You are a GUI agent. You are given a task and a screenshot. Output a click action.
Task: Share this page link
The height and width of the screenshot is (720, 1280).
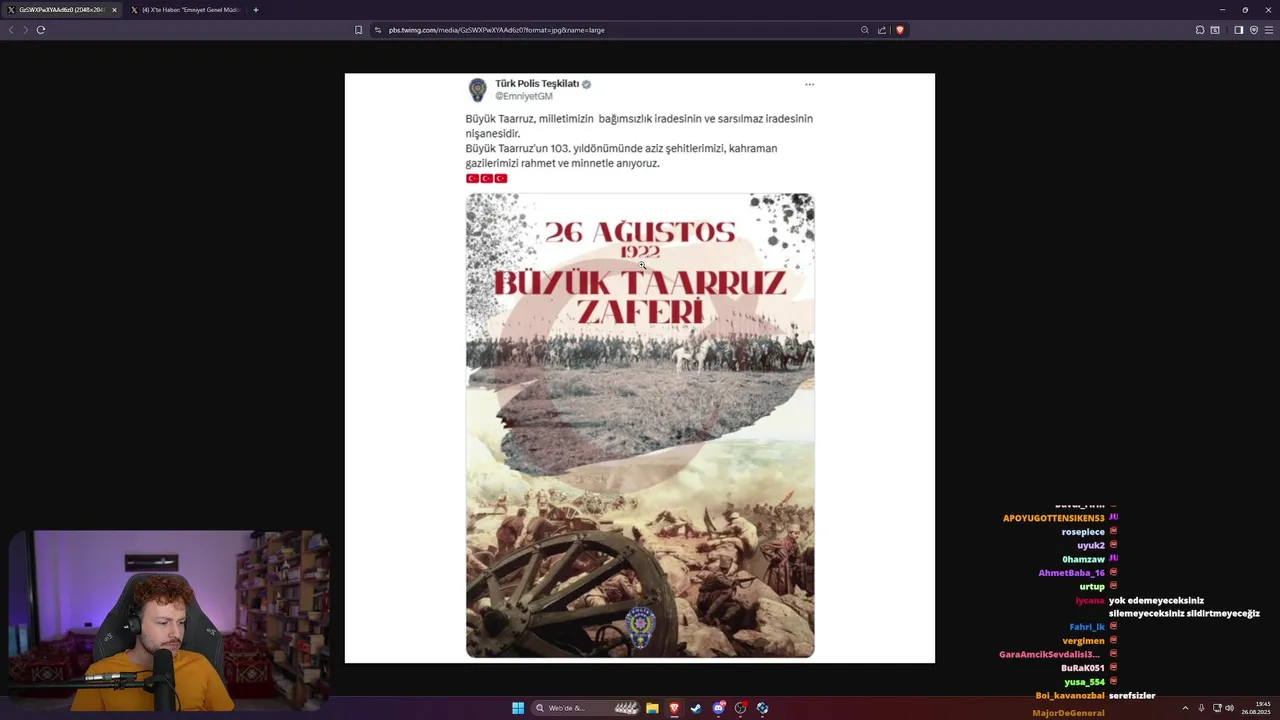(x=882, y=30)
